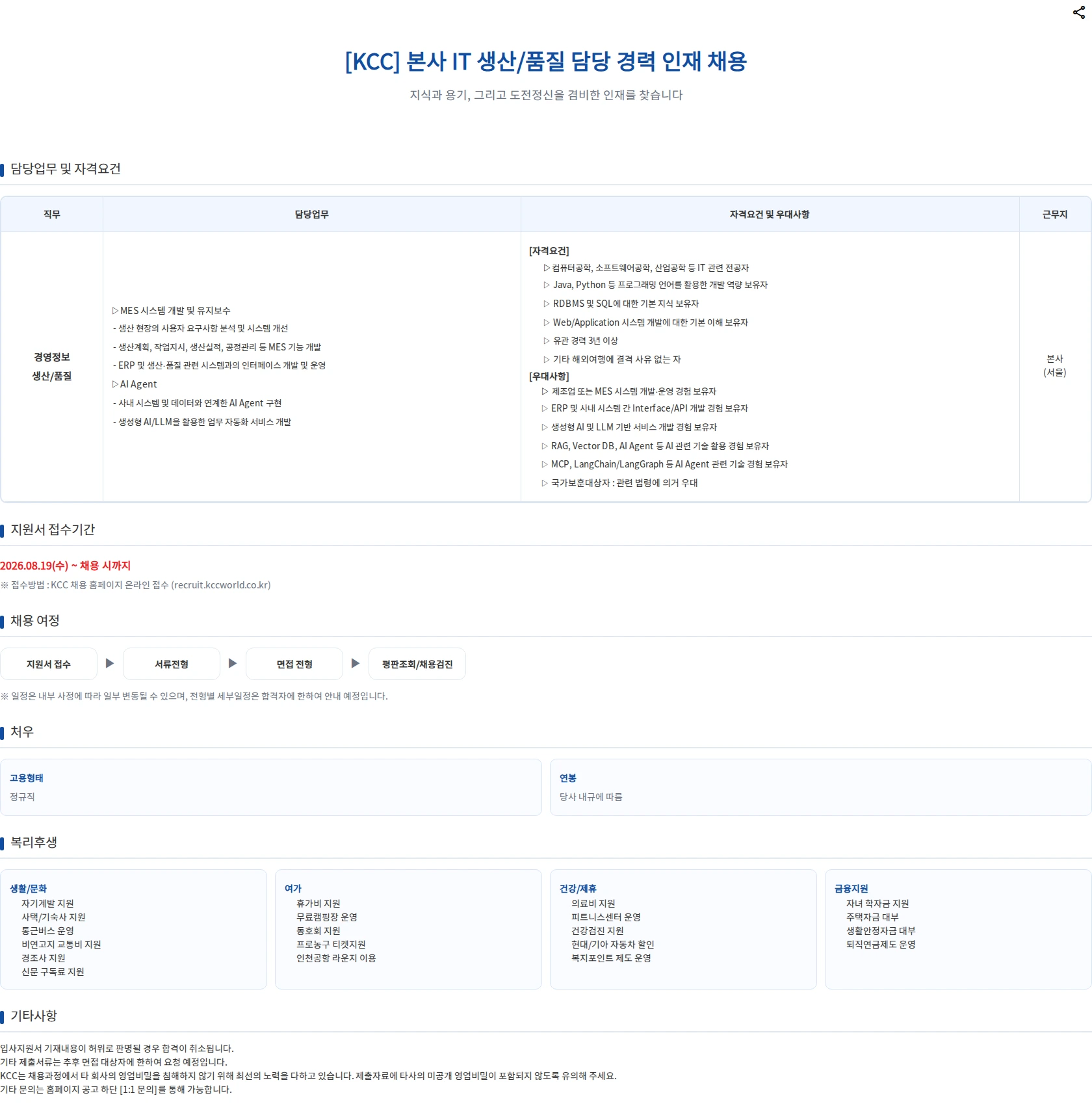
Task: Click the 정규직 value
Action: (x=23, y=797)
